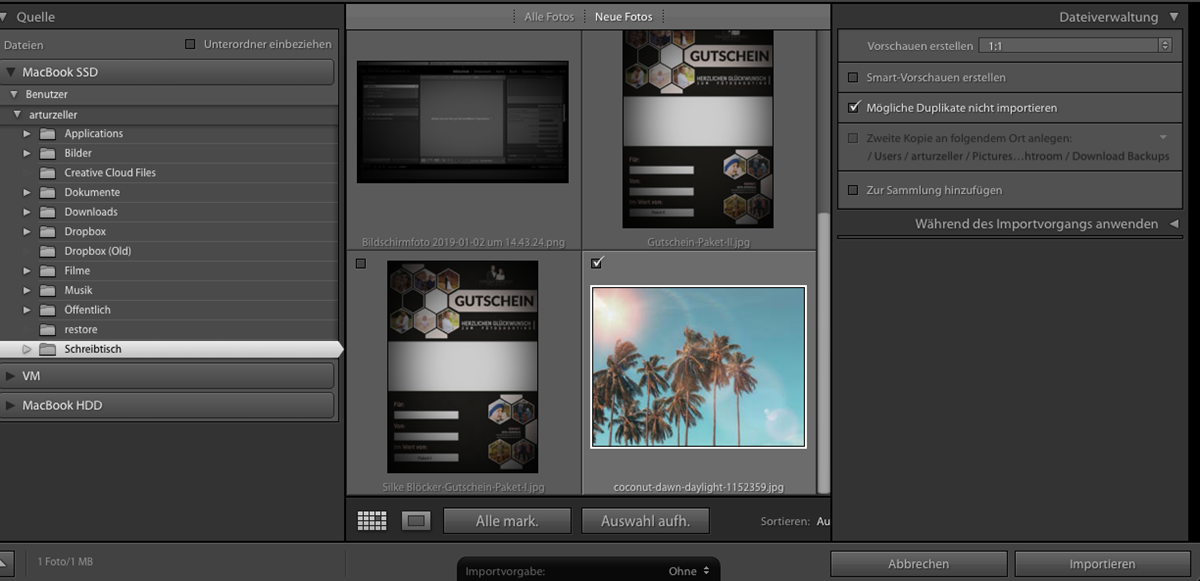Collapse the MacBook SSD volume

(11, 72)
